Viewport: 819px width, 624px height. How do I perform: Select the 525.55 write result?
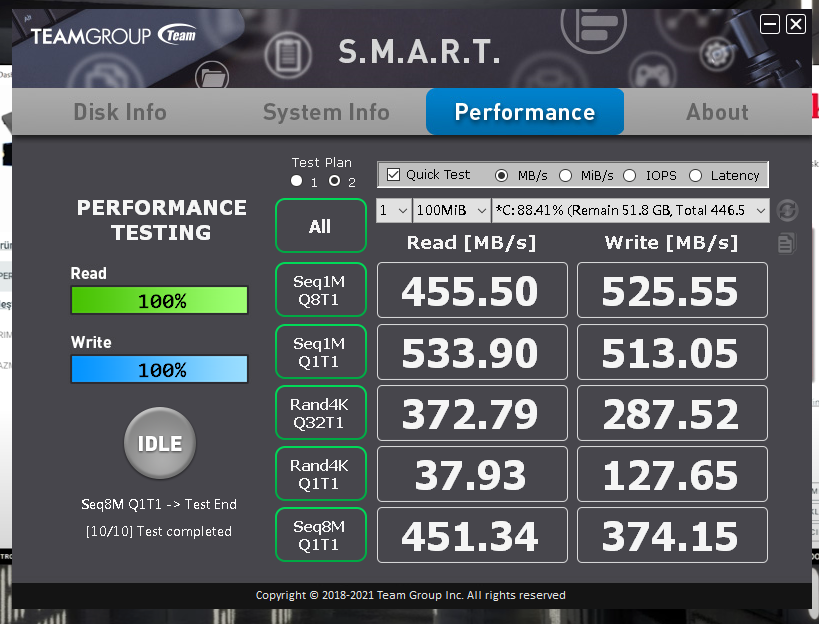click(672, 290)
